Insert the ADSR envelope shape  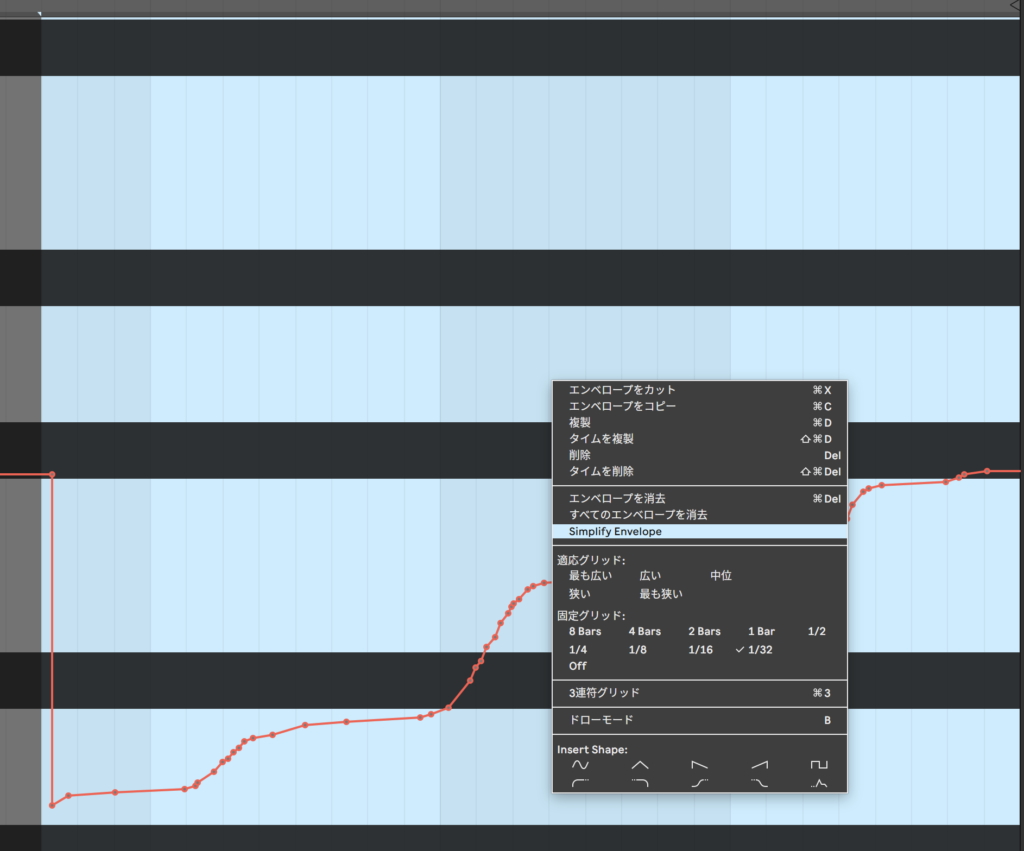[x=819, y=783]
